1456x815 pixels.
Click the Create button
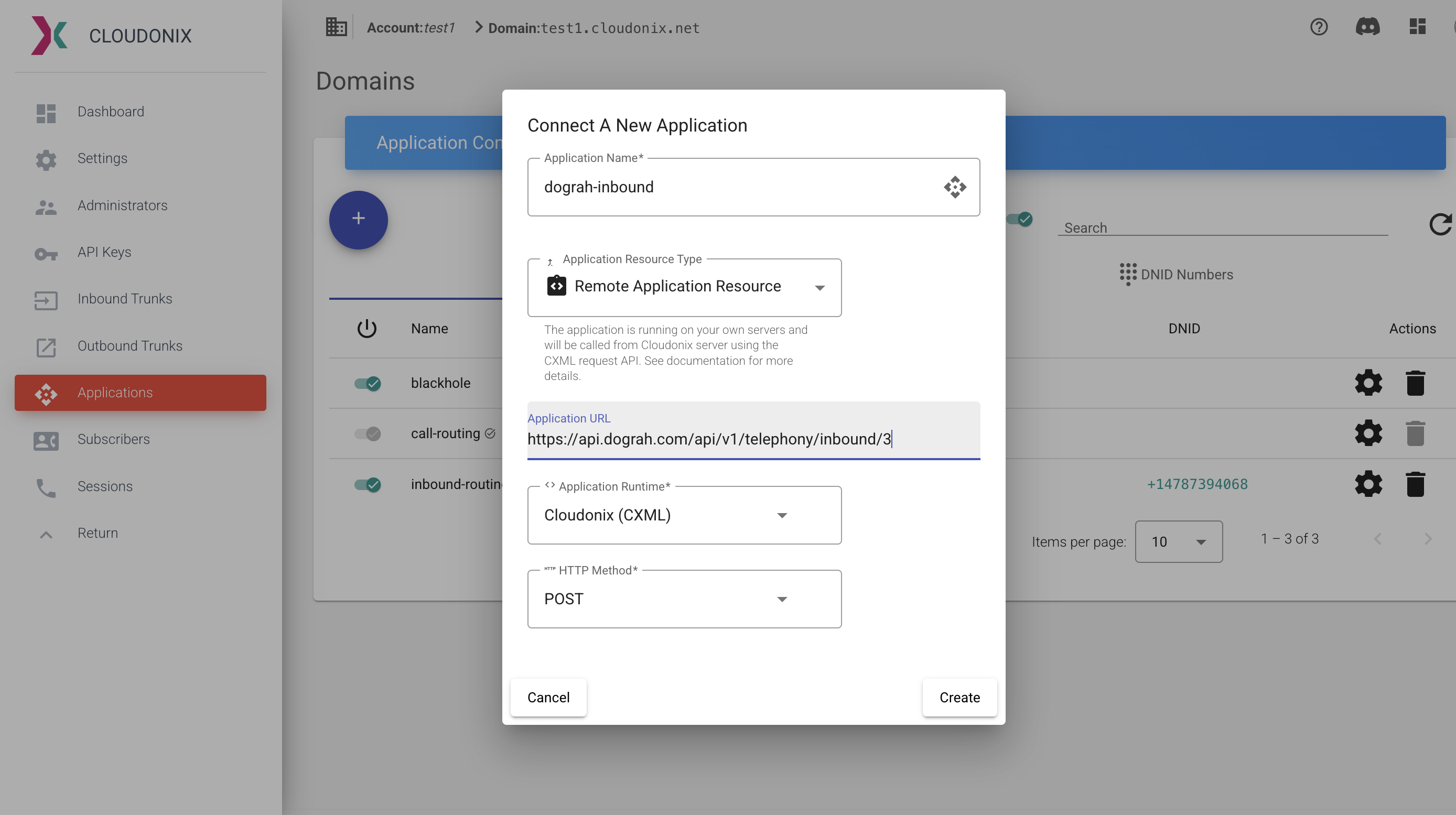959,698
